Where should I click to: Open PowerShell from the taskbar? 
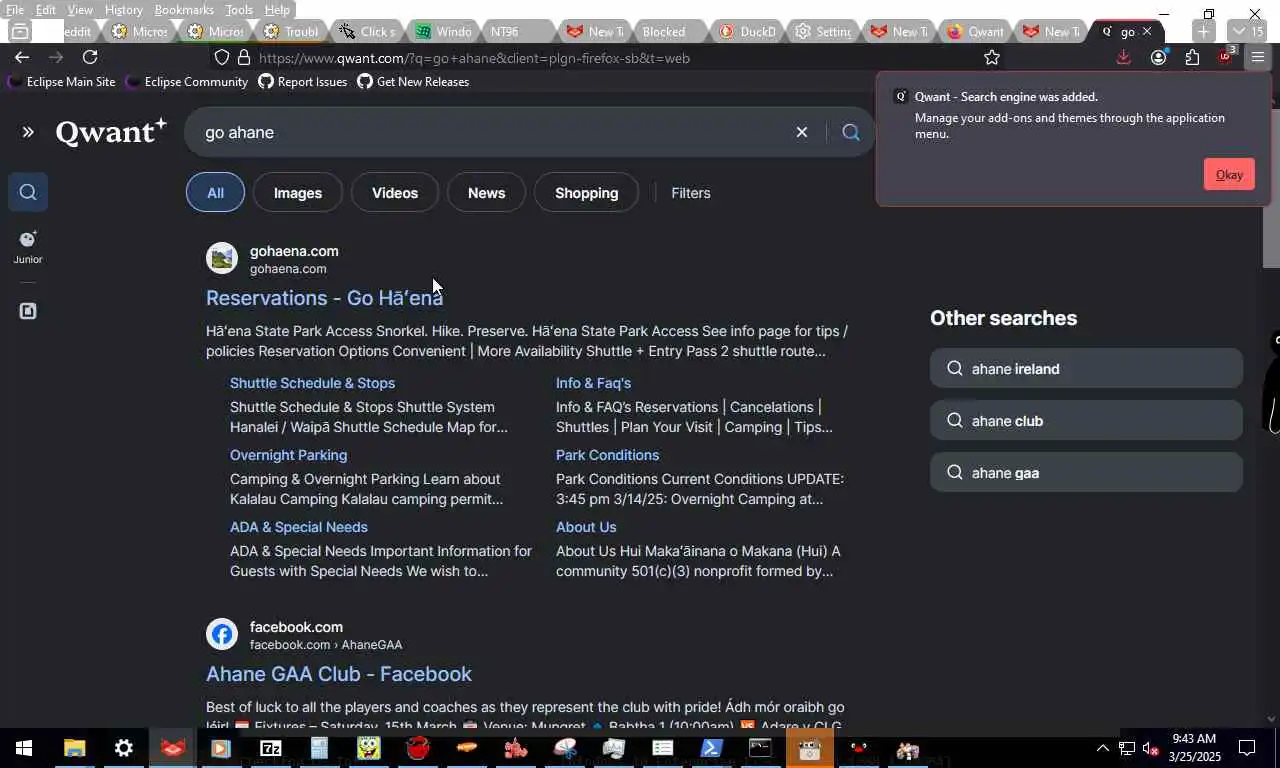click(x=711, y=748)
